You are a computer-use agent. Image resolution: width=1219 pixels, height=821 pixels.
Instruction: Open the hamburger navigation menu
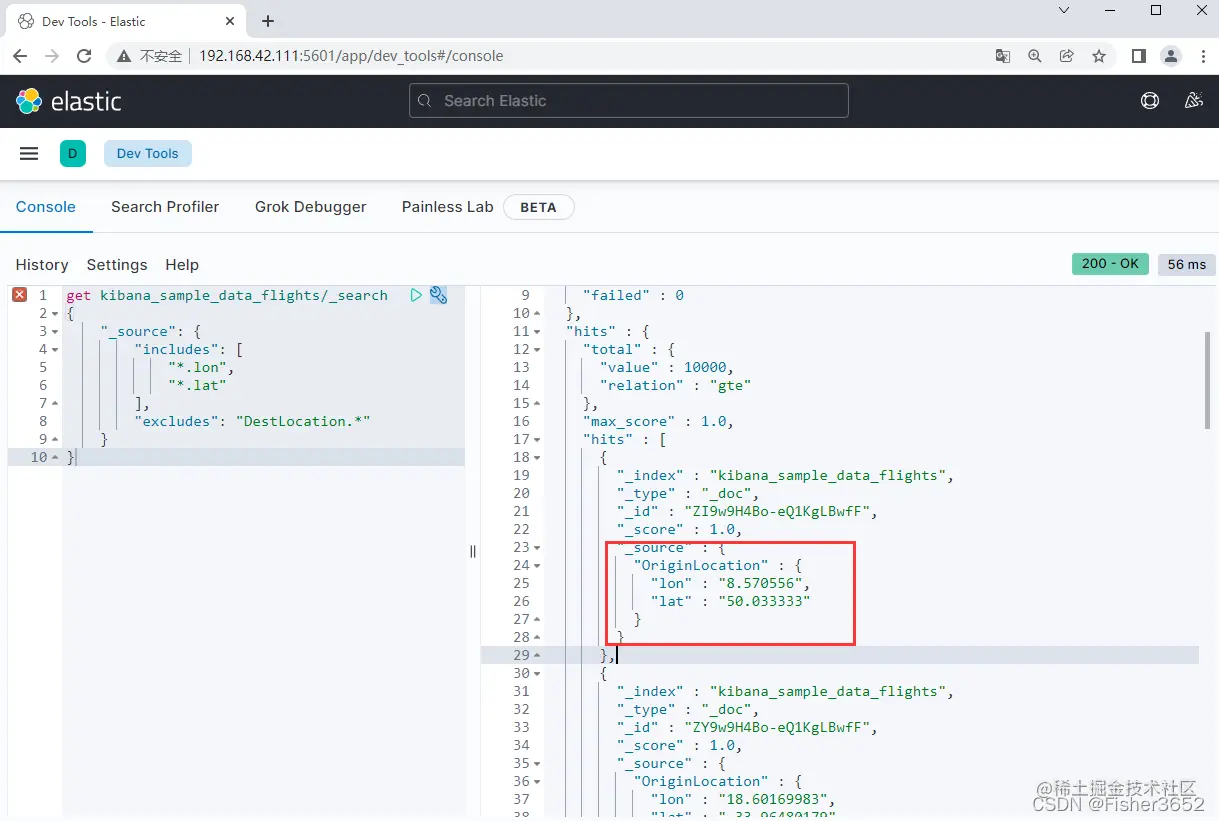point(29,153)
